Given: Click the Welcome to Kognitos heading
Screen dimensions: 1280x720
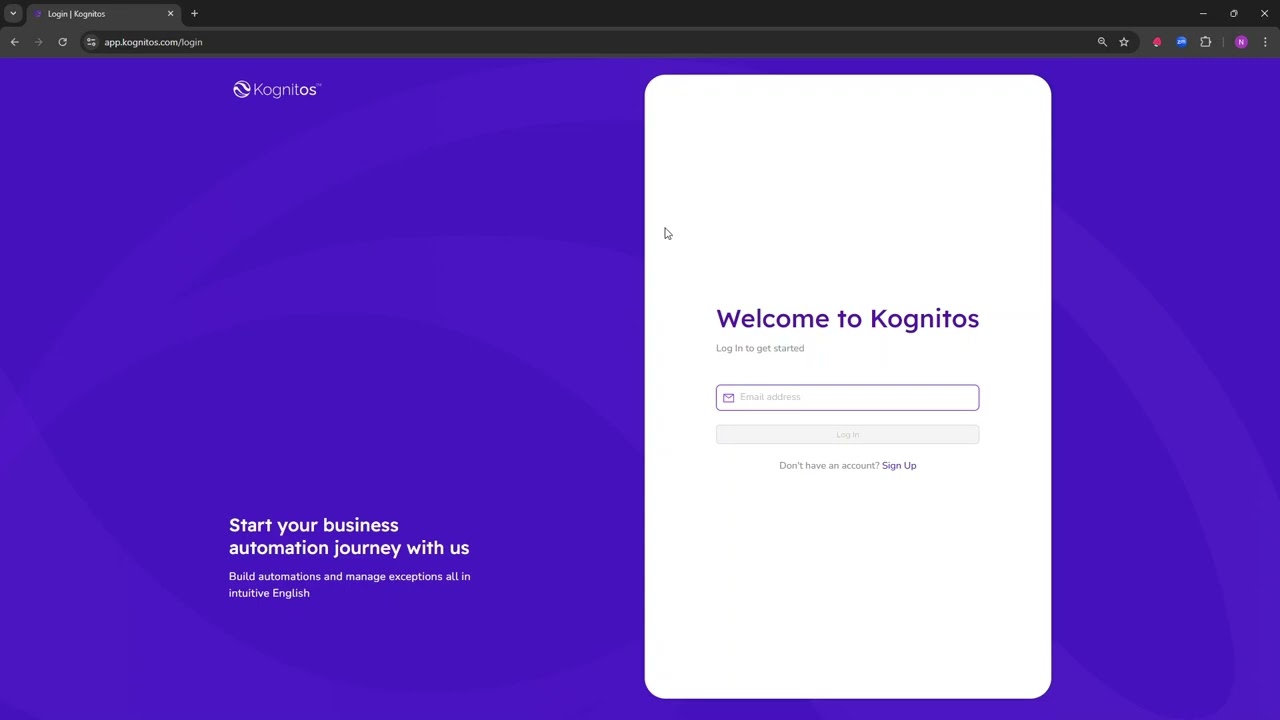Looking at the screenshot, I should [x=847, y=318].
